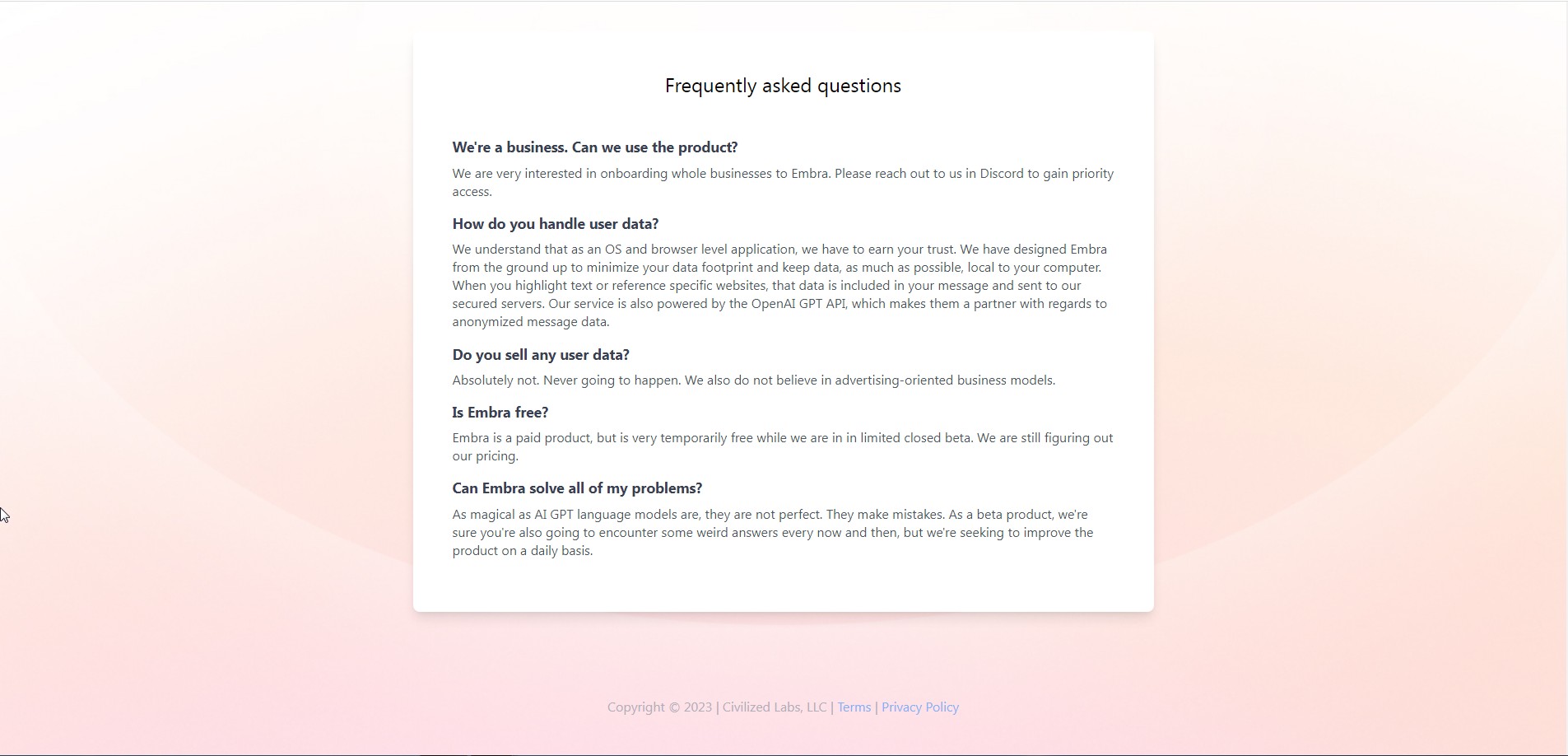The height and width of the screenshot is (756, 1568).
Task: Click the 'Absolutely not. Never going to happen' answer
Action: click(753, 380)
